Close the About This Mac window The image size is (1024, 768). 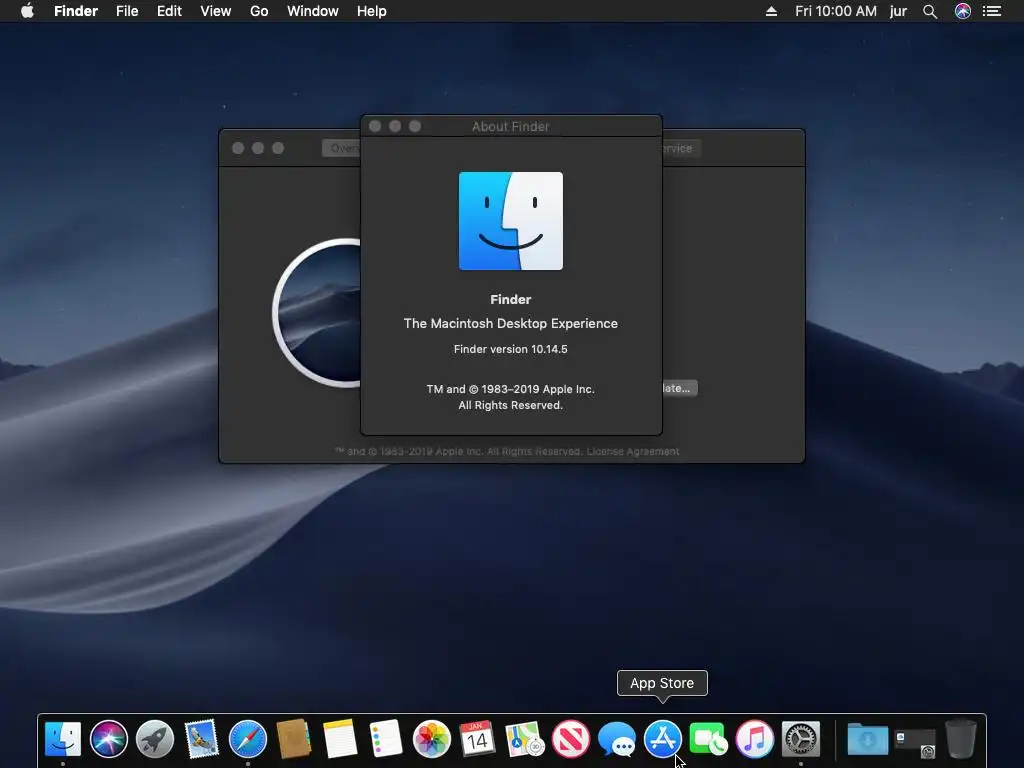tap(238, 148)
